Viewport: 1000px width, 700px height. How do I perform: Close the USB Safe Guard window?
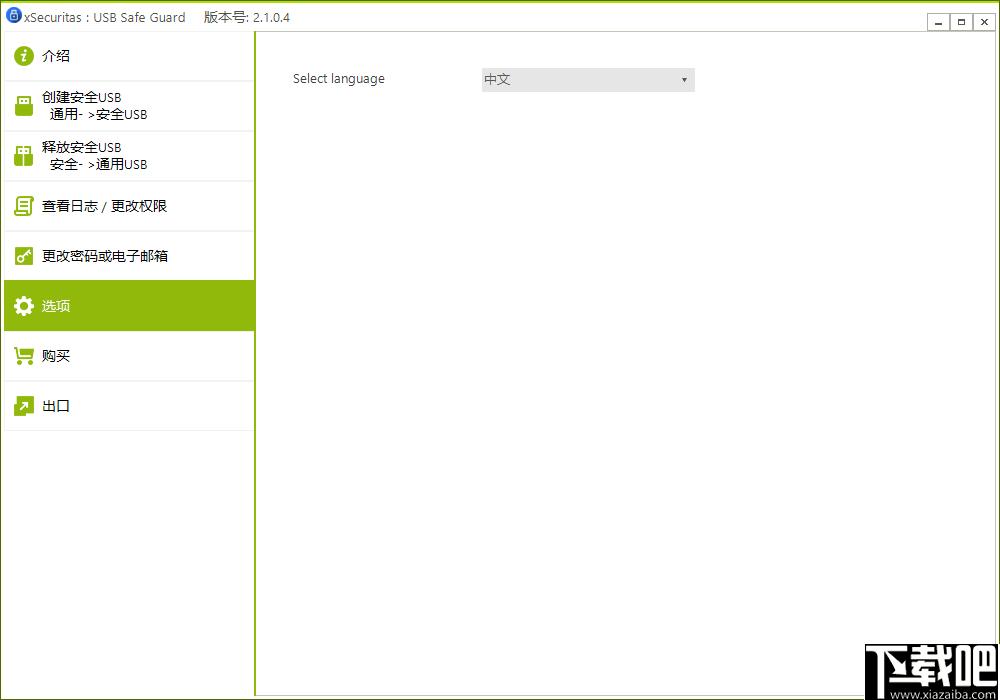click(x=984, y=22)
